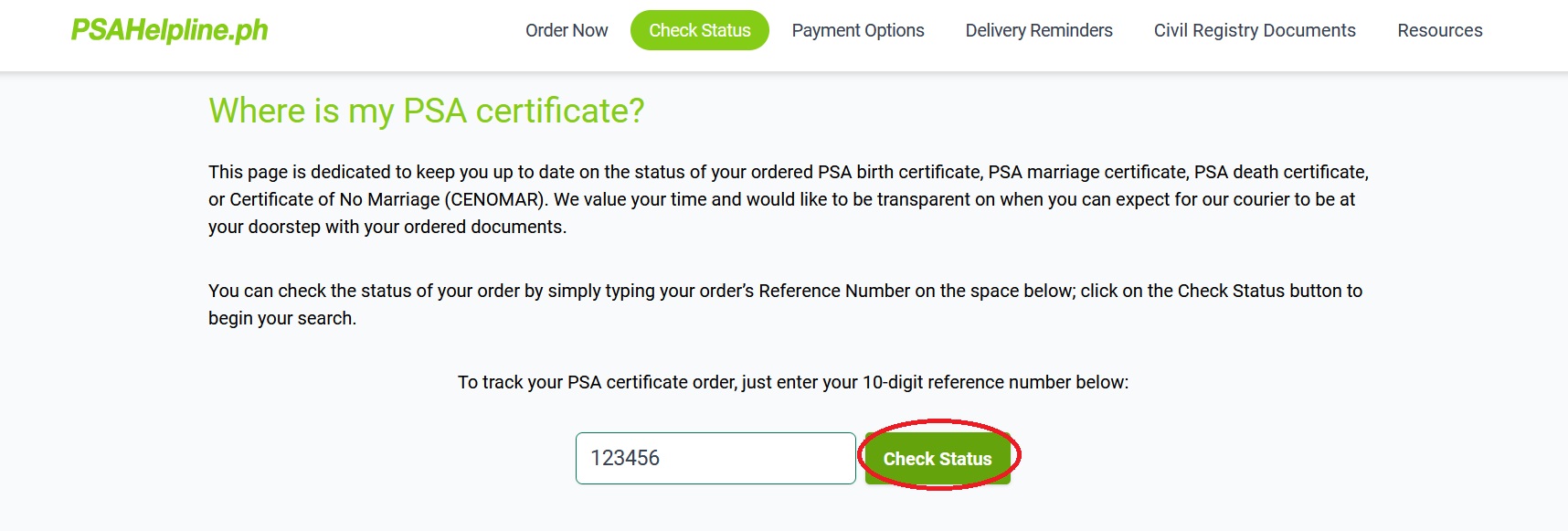Screen dimensions: 1568x531
Task: Click "Reference Number" in the second paragraph
Action: (x=833, y=291)
